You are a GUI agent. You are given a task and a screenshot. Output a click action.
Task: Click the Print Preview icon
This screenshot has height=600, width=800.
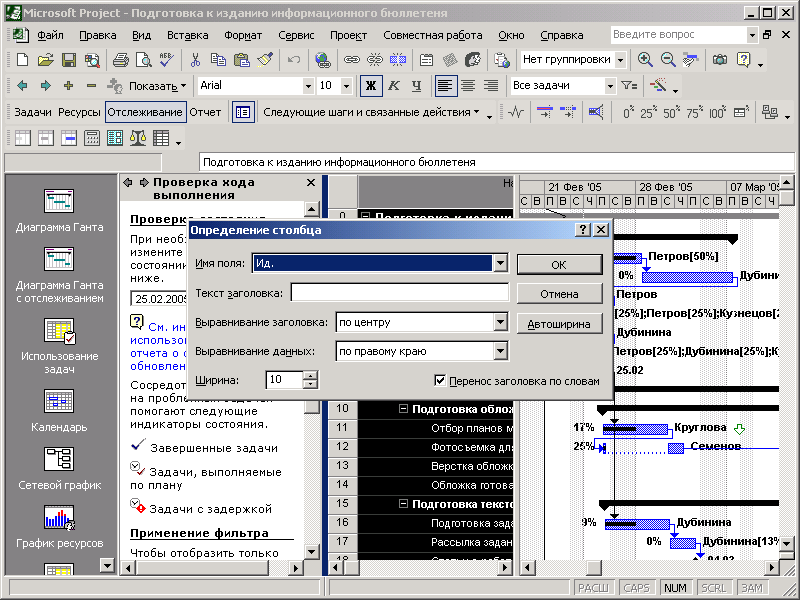tap(143, 60)
